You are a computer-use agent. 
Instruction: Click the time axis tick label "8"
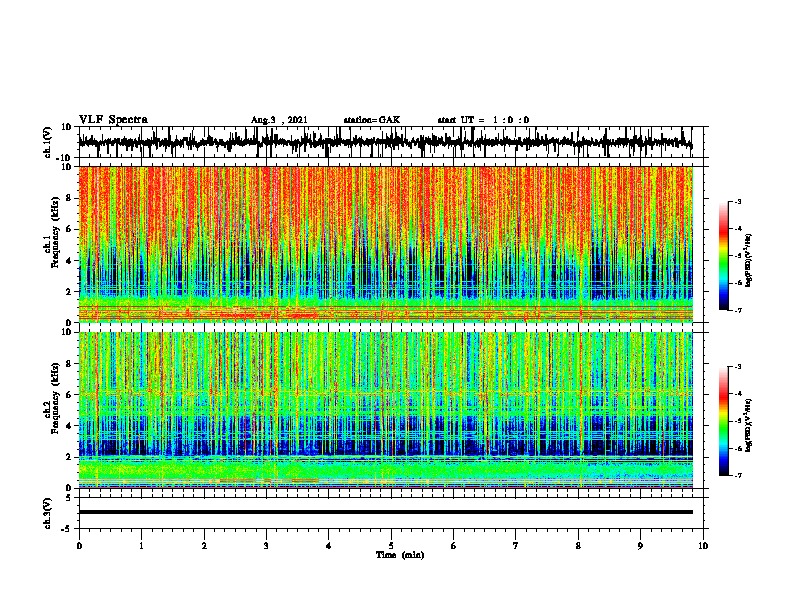578,546
